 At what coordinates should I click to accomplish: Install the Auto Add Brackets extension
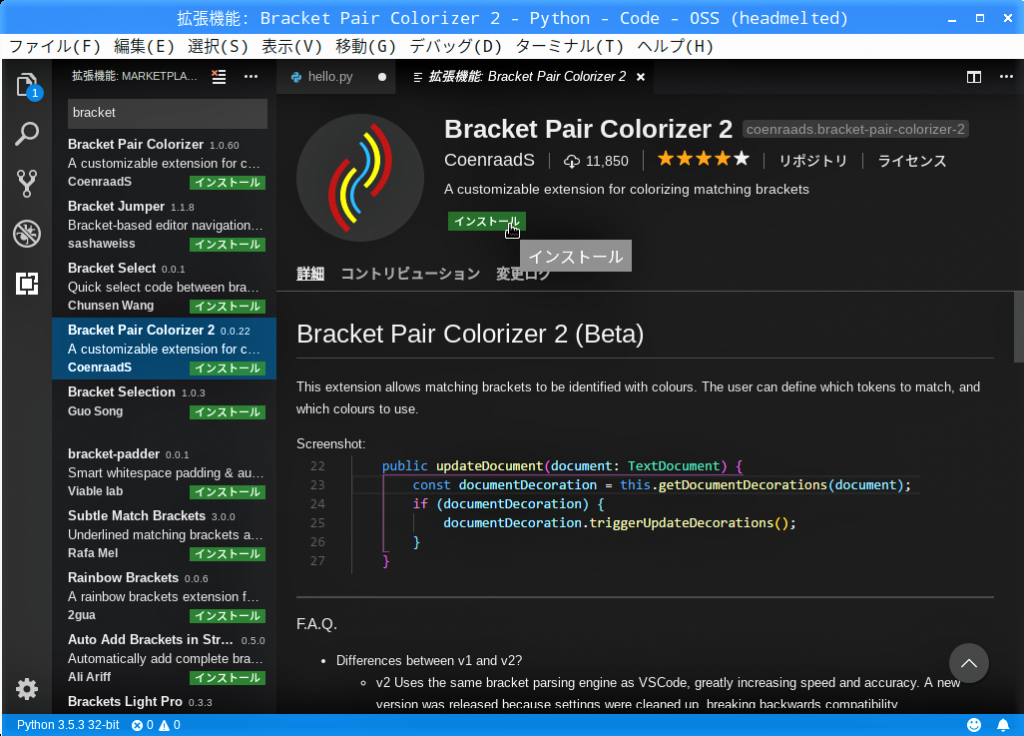pyautogui.click(x=227, y=678)
